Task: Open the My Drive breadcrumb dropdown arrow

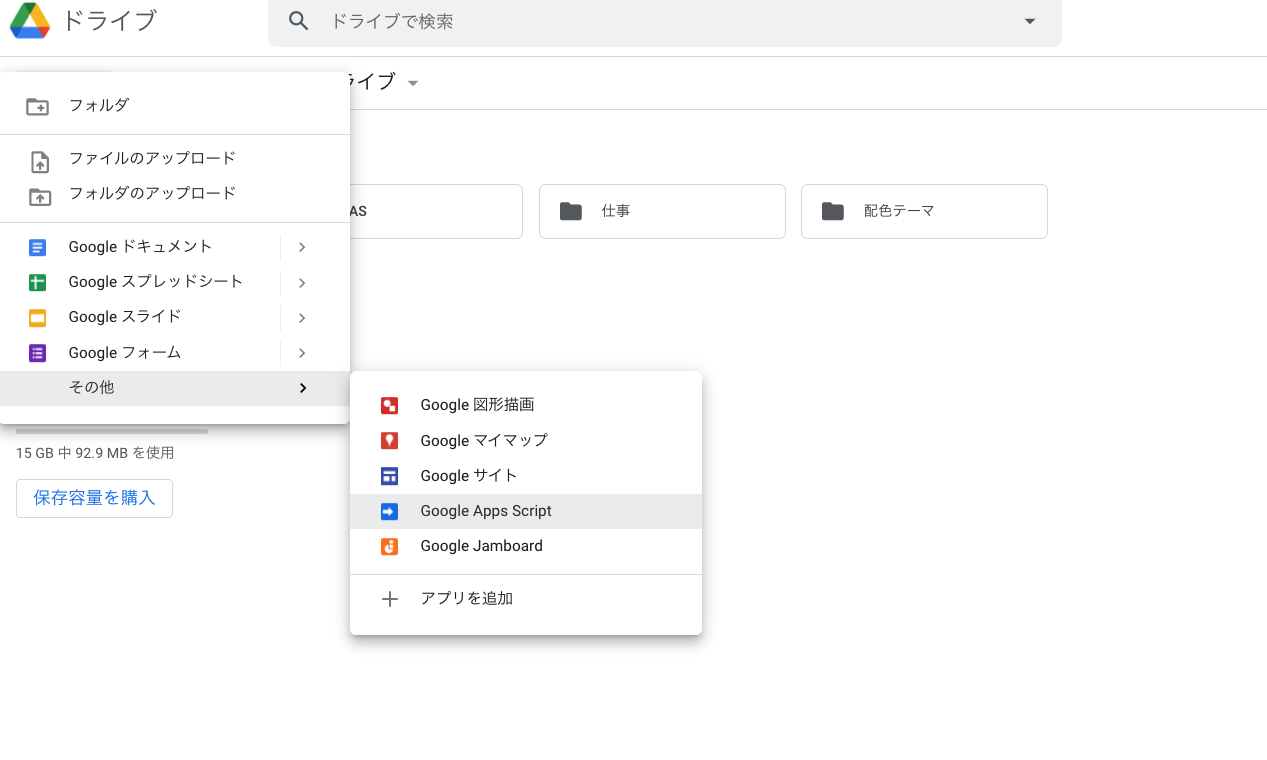Action: click(413, 82)
